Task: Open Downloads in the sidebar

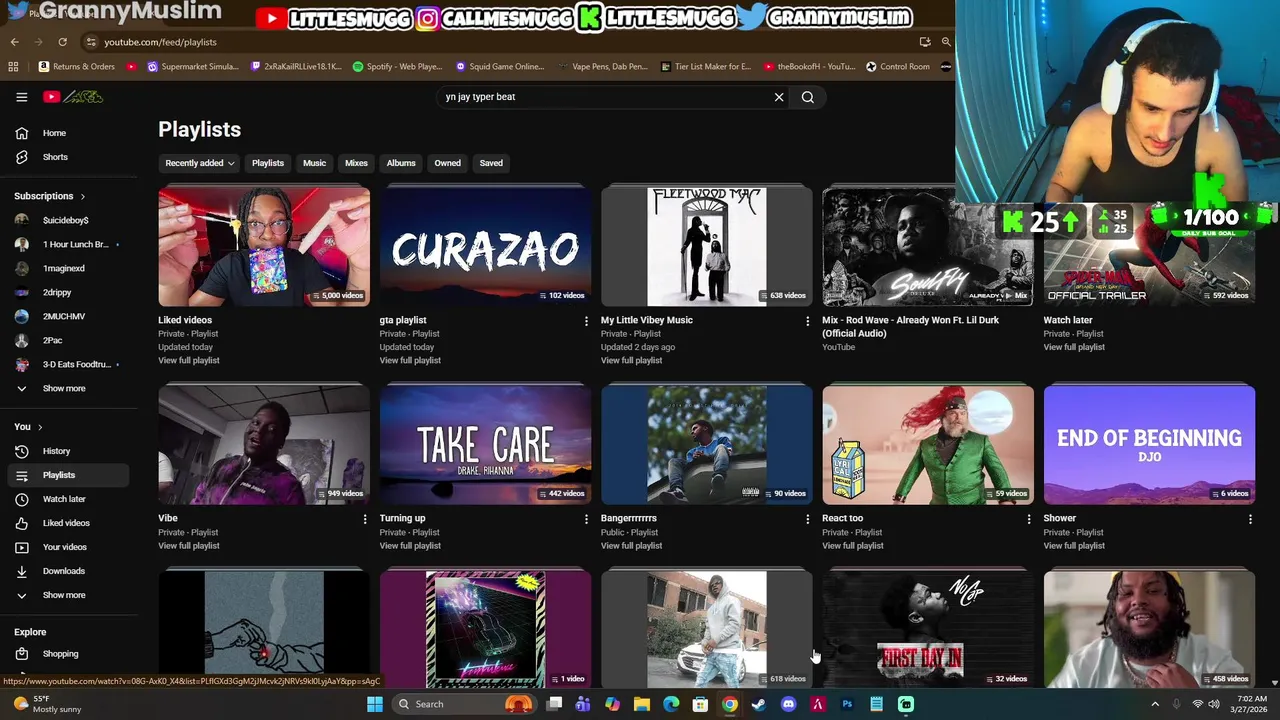Action: tap(66, 571)
